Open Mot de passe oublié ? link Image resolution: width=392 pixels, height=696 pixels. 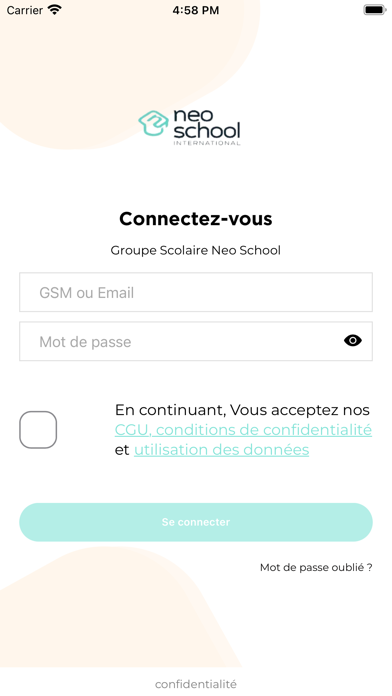point(316,567)
